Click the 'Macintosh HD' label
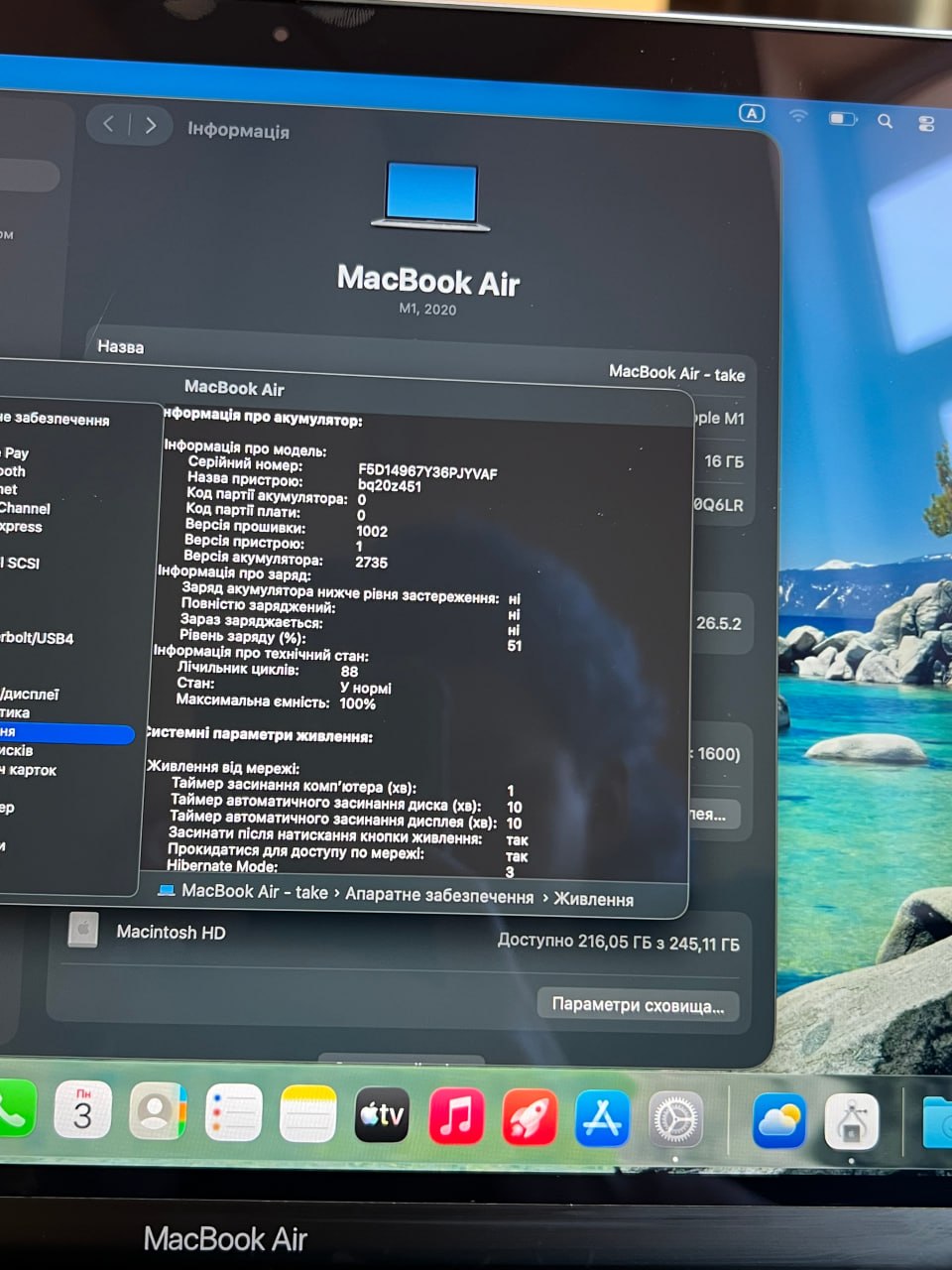Viewport: 952px width, 1270px height. coord(171,932)
